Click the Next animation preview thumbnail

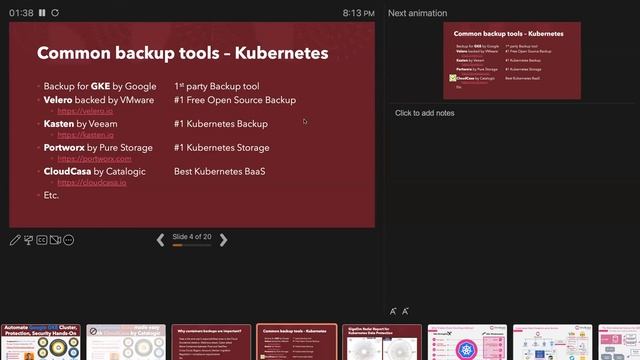512,60
